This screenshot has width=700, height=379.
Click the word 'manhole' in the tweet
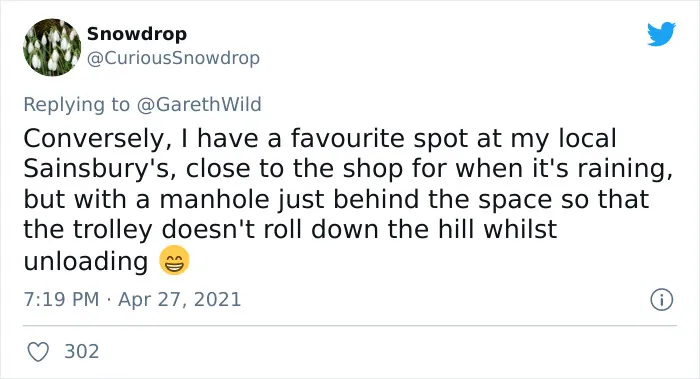pos(215,199)
